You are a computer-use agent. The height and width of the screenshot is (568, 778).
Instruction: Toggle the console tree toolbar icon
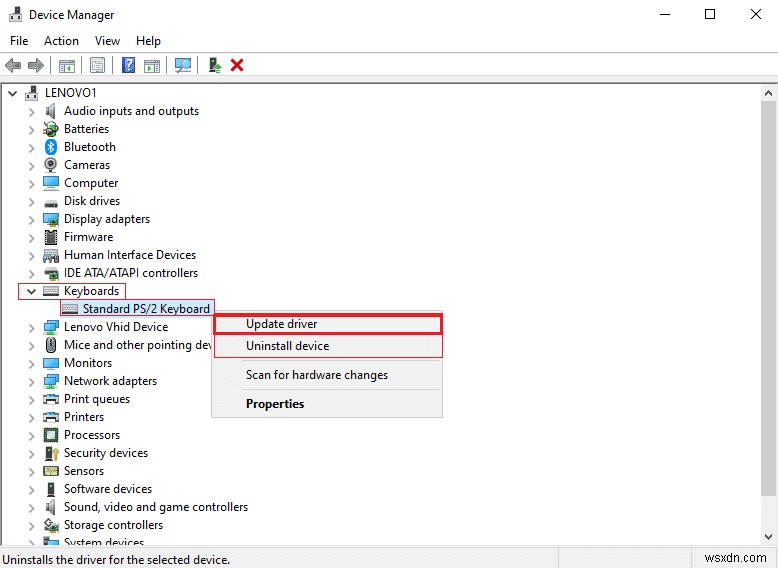(66, 65)
